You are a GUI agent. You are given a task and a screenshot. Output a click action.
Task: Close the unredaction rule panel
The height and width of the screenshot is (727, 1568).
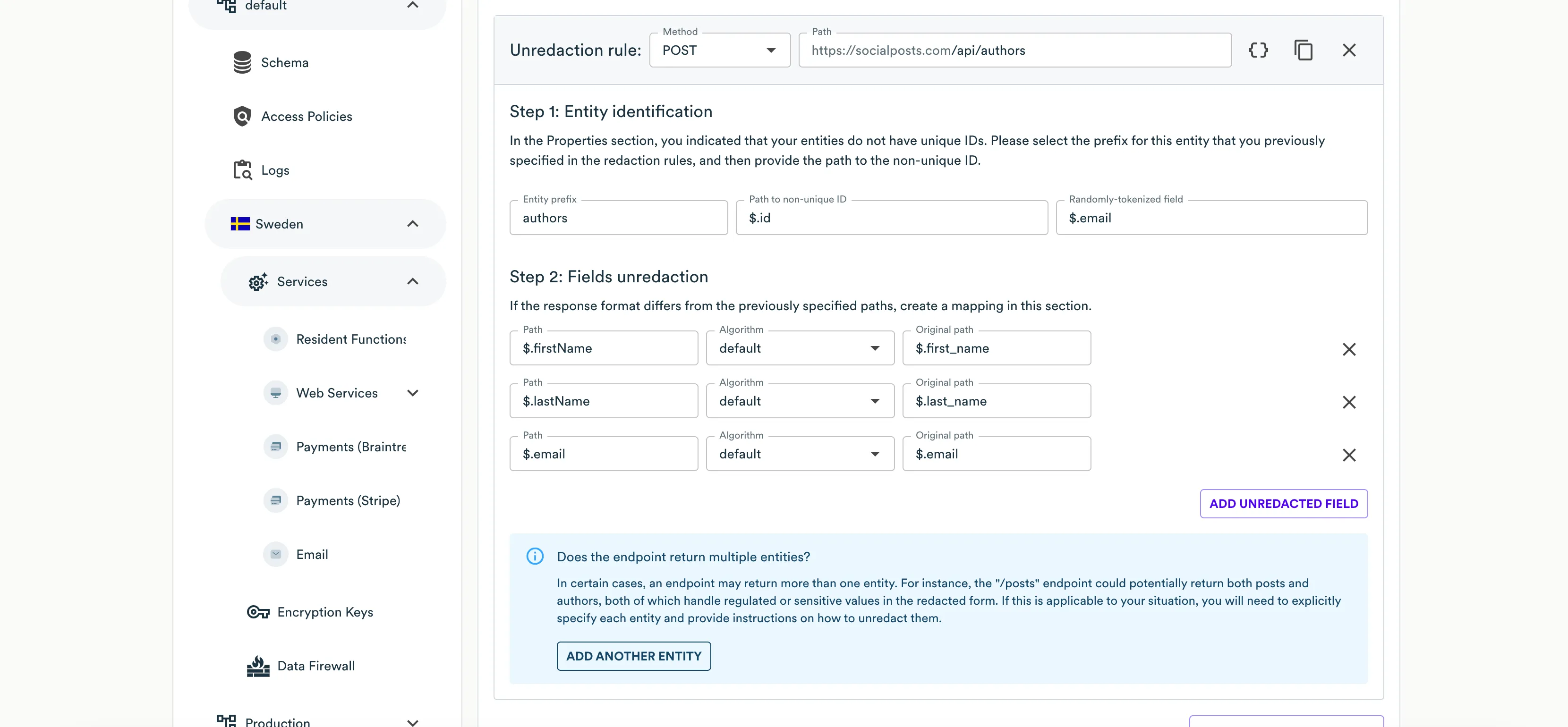pos(1349,50)
